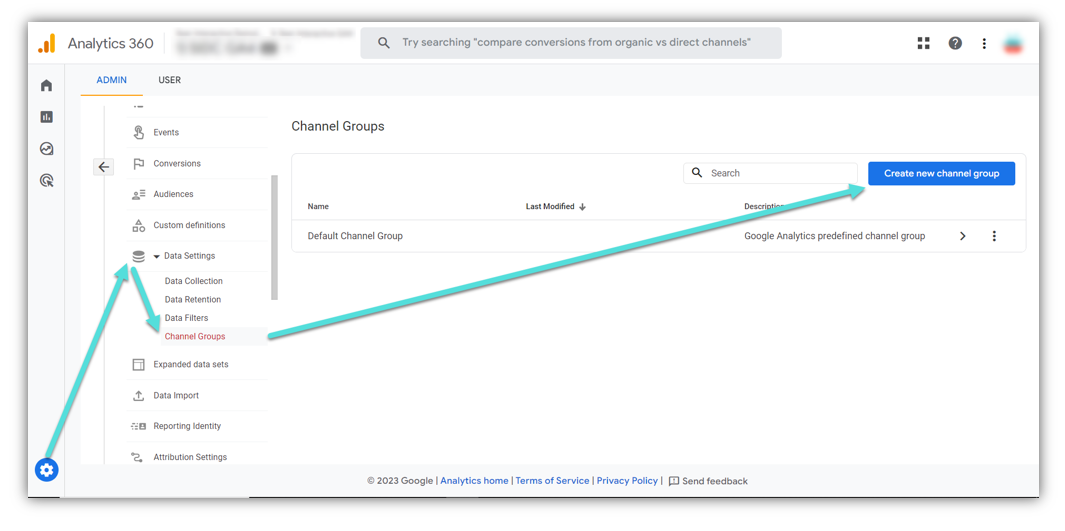
Task: Collapse the Data Settings section
Action: (157, 257)
